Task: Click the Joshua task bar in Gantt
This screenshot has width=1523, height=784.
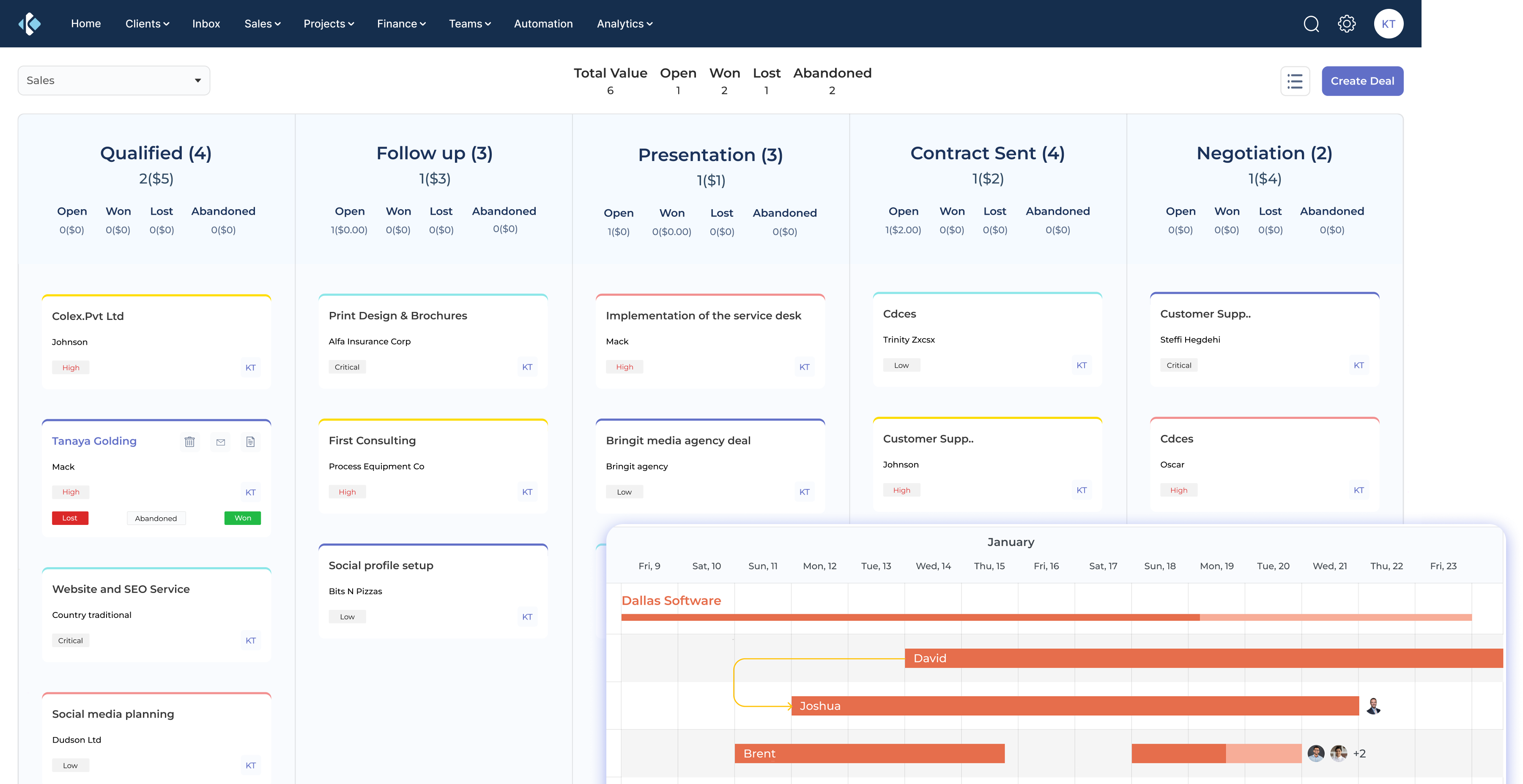Action: pyautogui.click(x=1075, y=705)
